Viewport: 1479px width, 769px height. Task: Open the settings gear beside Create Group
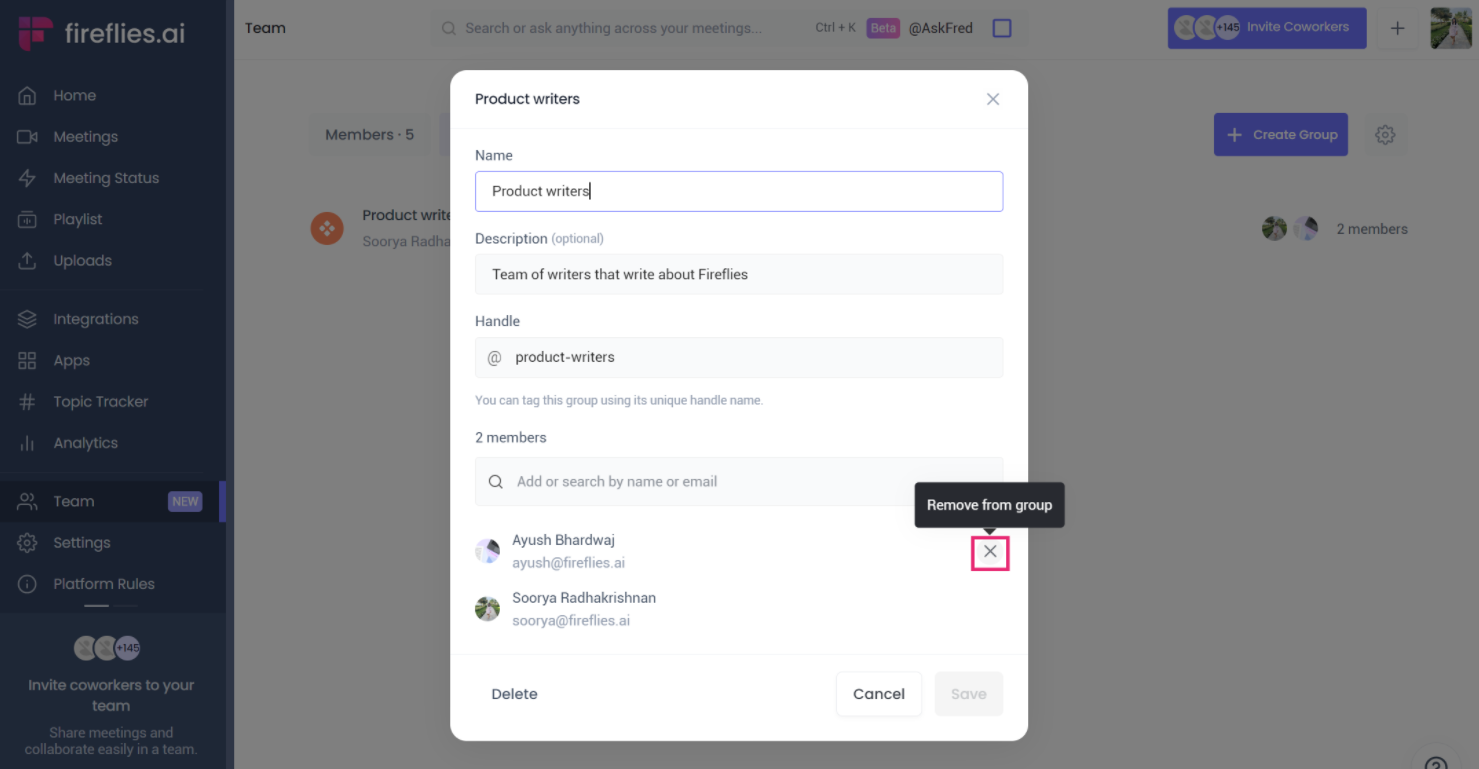coord(1385,134)
